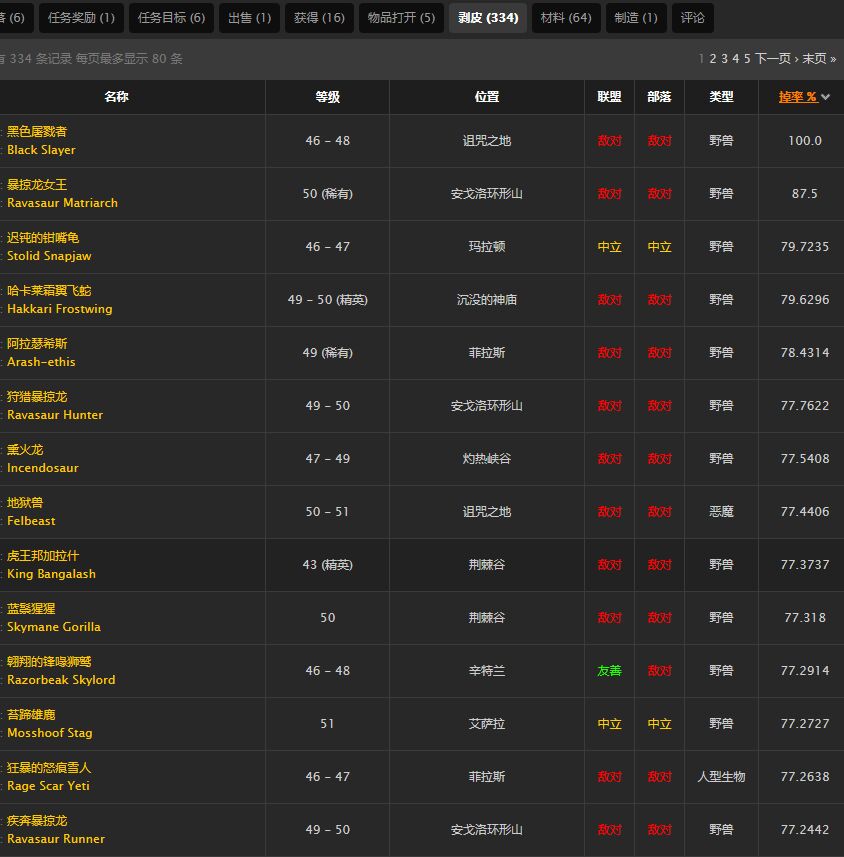
Task: View the Razorbeak Skylord creature
Action: click(61, 680)
